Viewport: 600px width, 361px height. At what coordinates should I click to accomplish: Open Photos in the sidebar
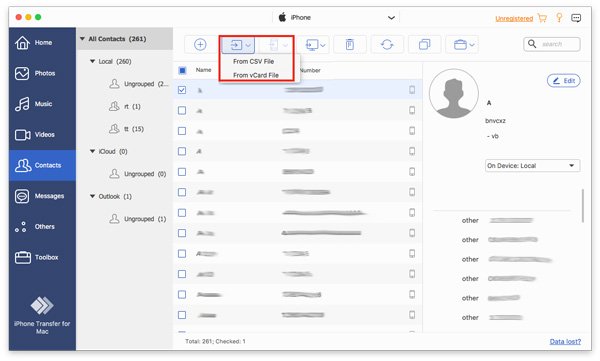[42, 73]
